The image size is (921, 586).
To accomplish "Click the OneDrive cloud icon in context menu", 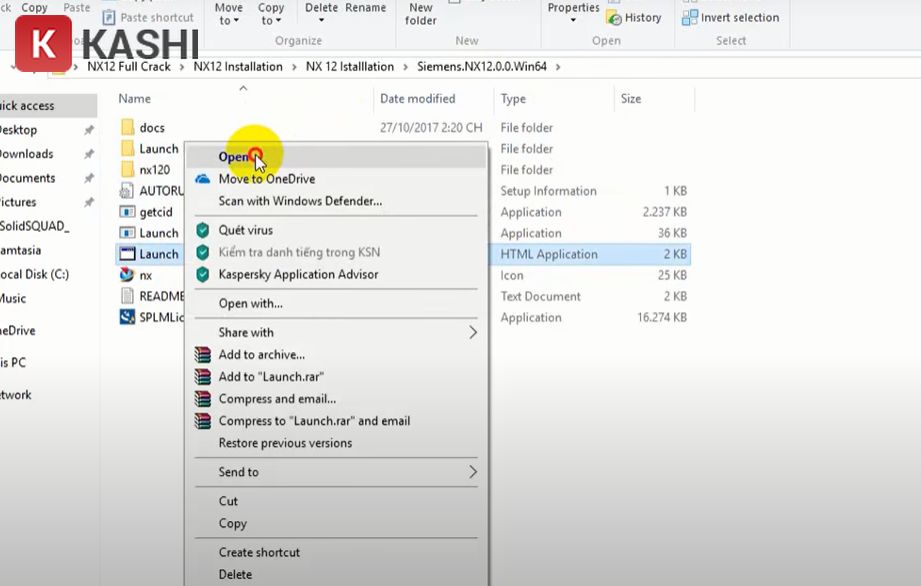I will pyautogui.click(x=203, y=179).
